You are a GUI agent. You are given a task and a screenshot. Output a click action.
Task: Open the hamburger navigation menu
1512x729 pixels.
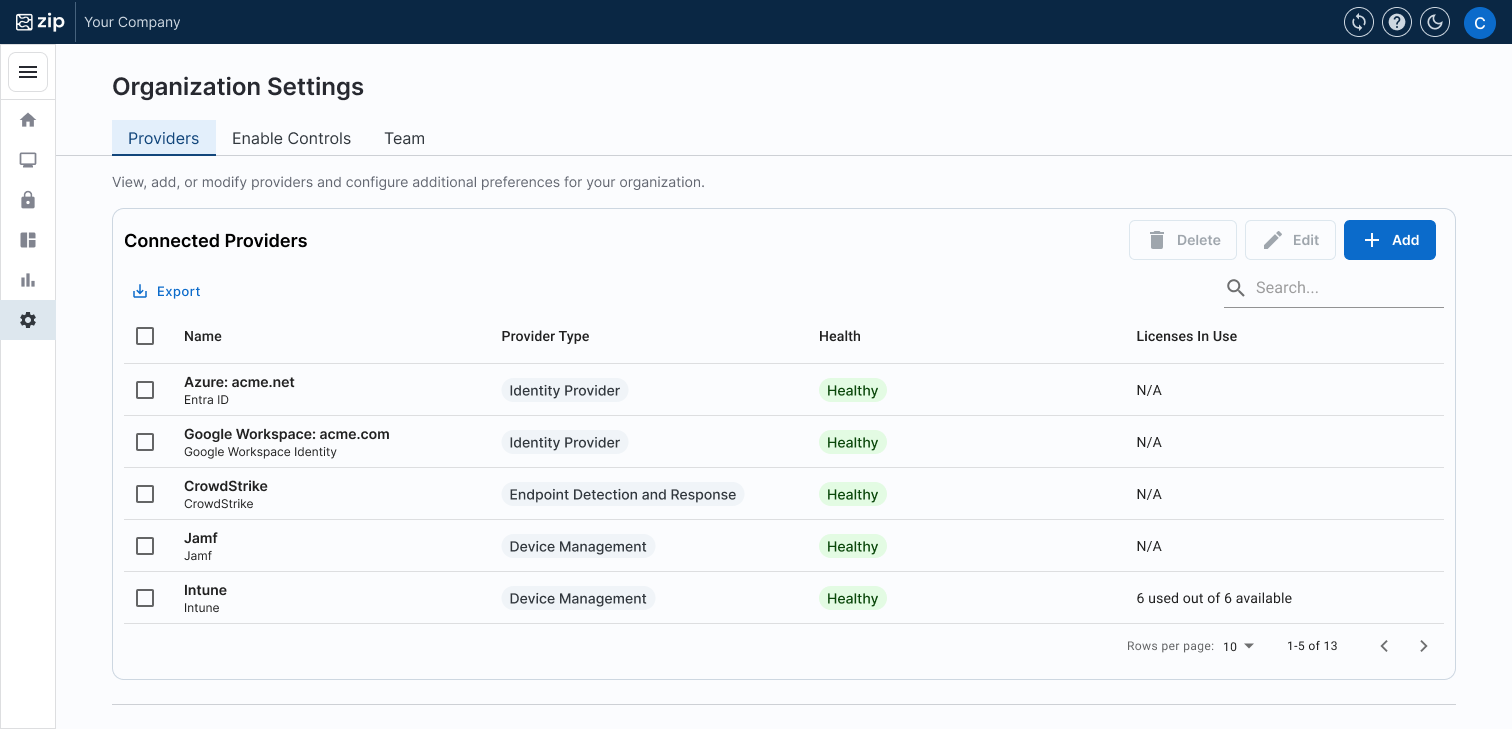(28, 72)
